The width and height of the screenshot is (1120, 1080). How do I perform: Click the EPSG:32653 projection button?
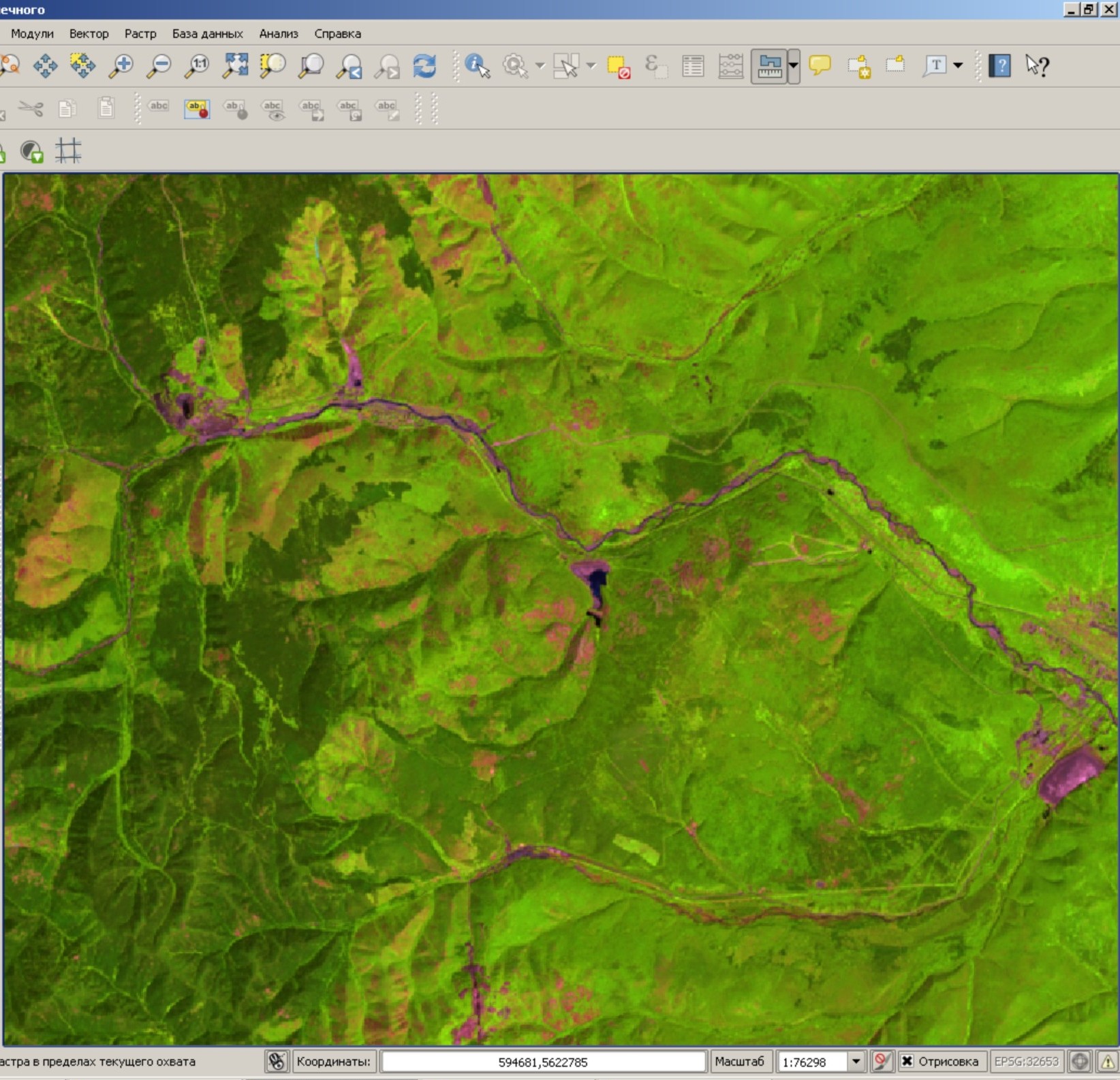[1026, 1061]
